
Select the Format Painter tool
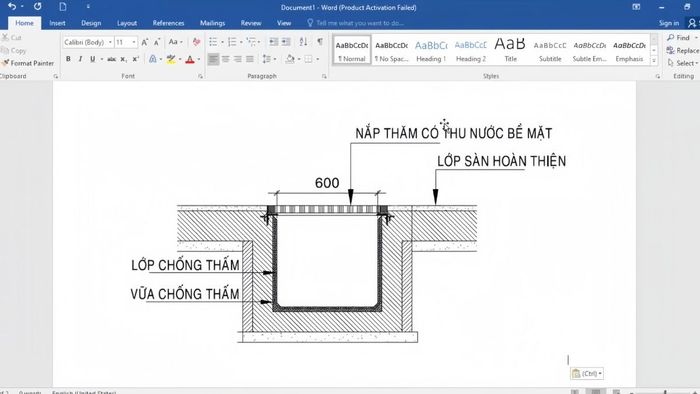point(28,63)
